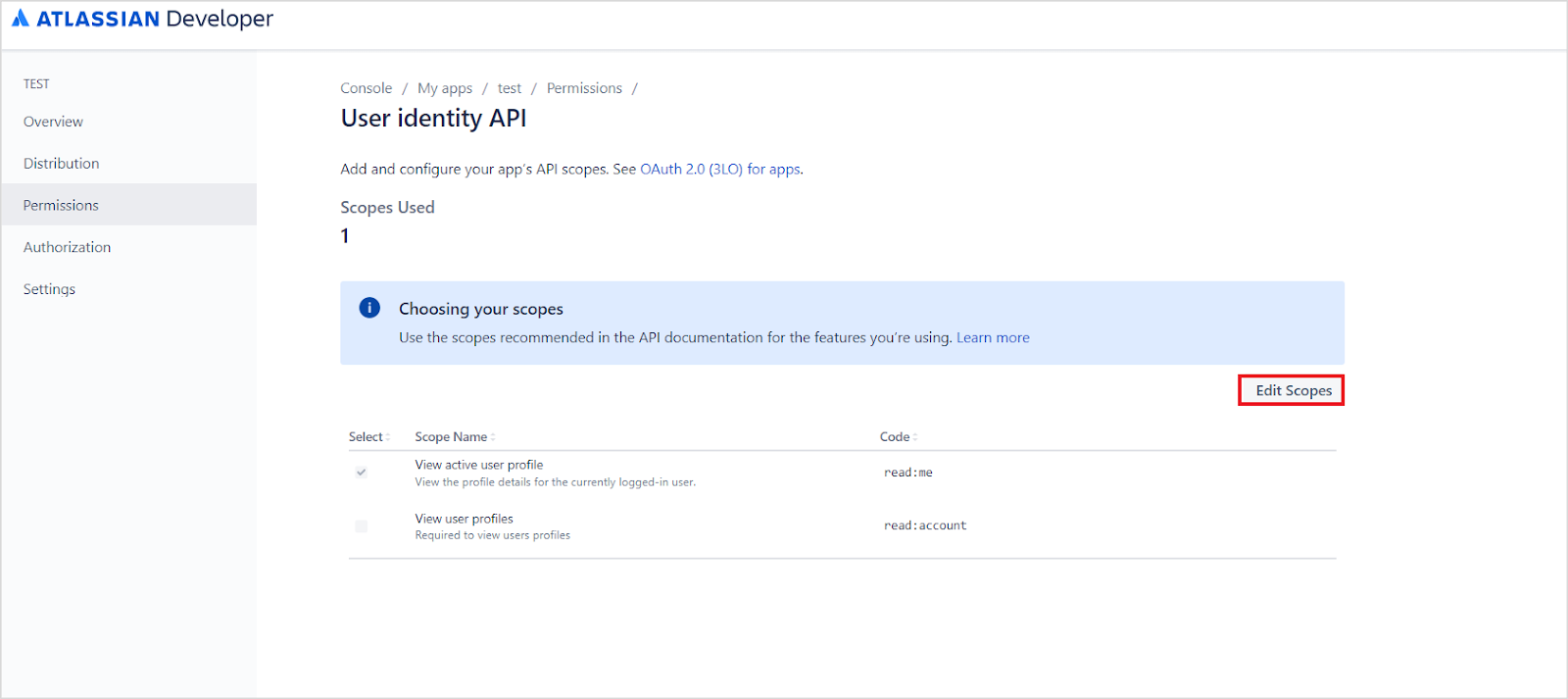This screenshot has width=1568, height=699.
Task: Click the Code column sort arrows
Action: pos(915,437)
